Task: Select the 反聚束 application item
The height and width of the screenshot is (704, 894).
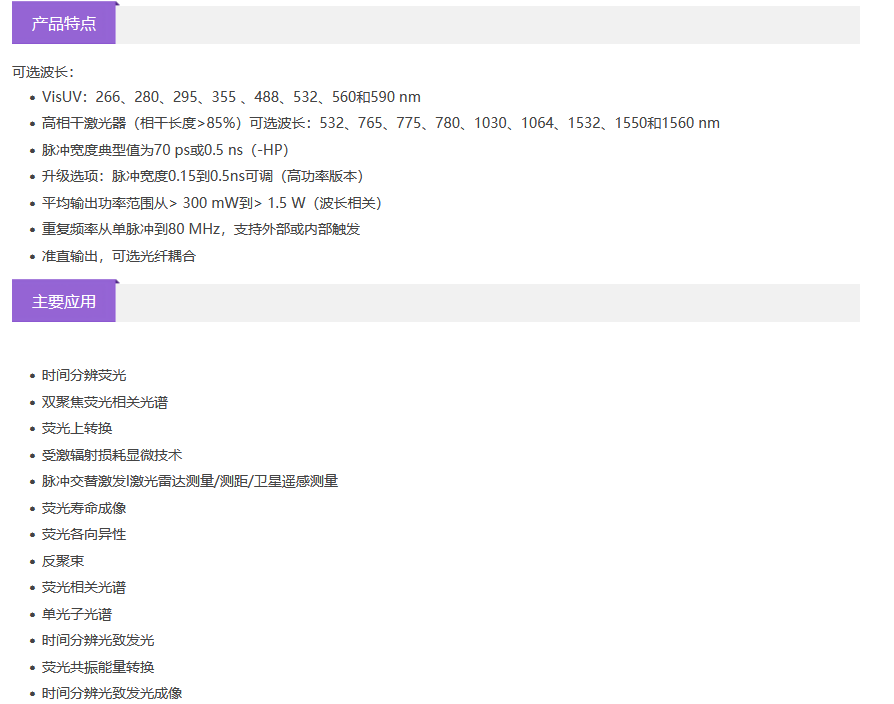Action: pos(63,561)
